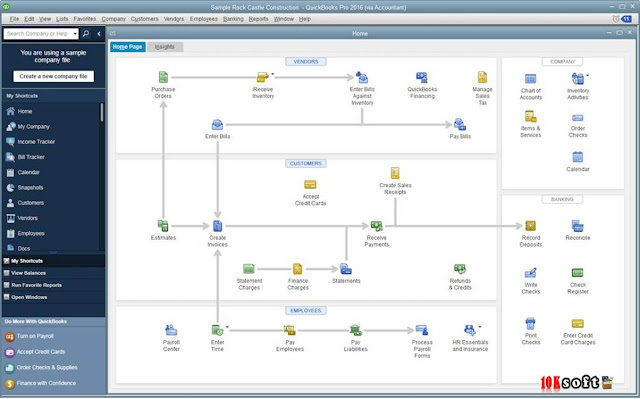Expand Enter Time dropdown arrow
Image resolution: width=640 pixels, height=399 pixels.
point(227,327)
